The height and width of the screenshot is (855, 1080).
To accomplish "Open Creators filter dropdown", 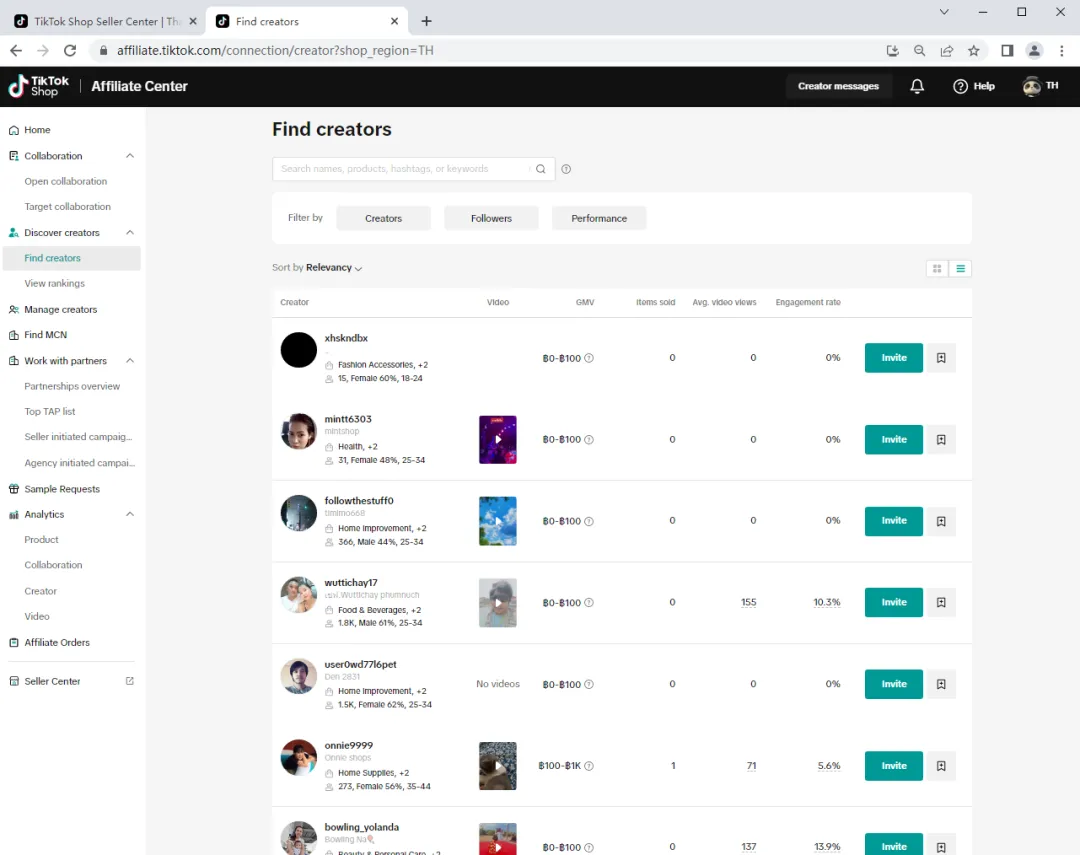I will [384, 218].
